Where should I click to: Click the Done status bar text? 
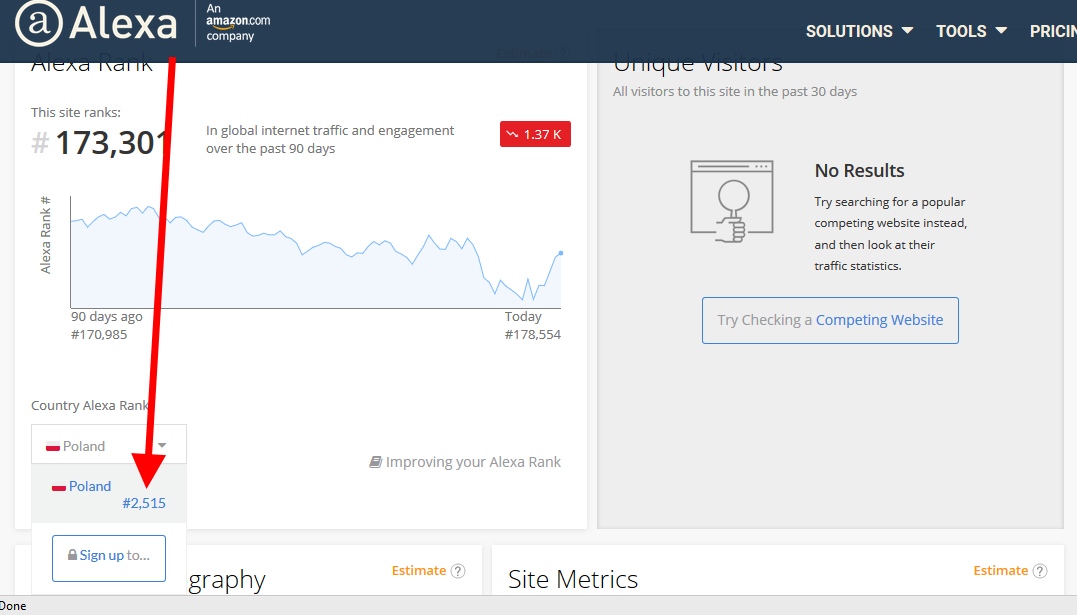click(13, 606)
